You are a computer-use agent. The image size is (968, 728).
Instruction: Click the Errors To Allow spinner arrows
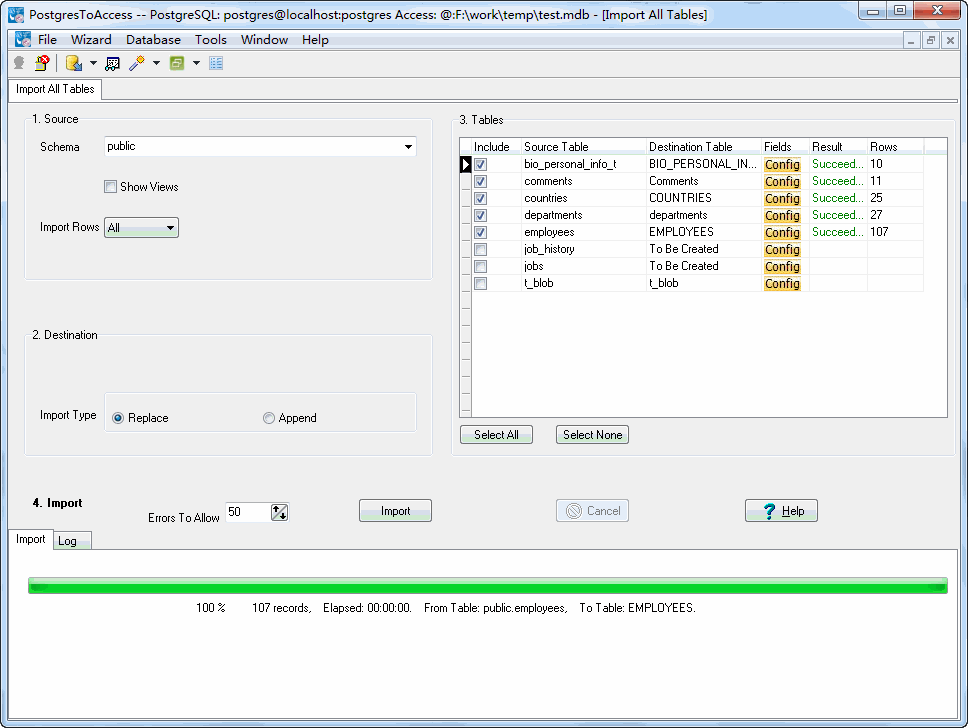[280, 512]
